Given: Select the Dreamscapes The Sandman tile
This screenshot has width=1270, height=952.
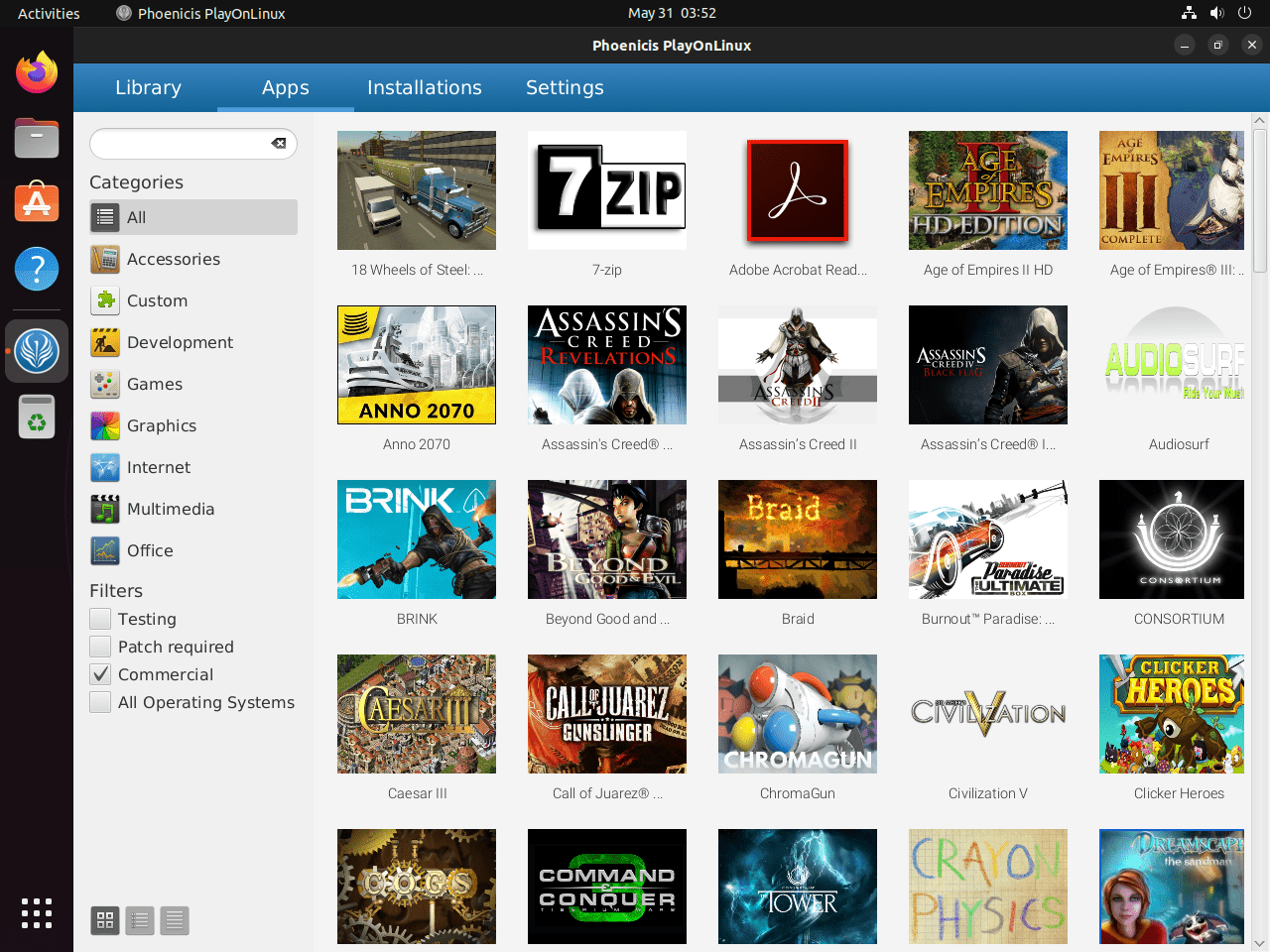Looking at the screenshot, I should tap(1172, 887).
